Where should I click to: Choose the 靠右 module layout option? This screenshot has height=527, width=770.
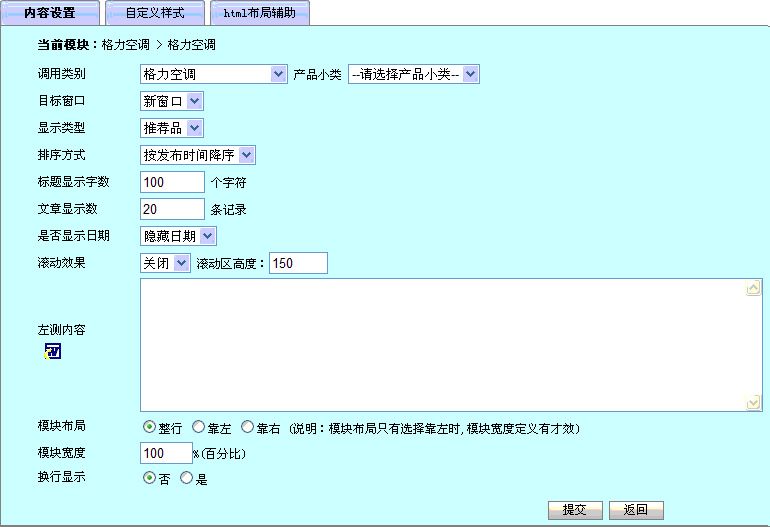(247, 427)
